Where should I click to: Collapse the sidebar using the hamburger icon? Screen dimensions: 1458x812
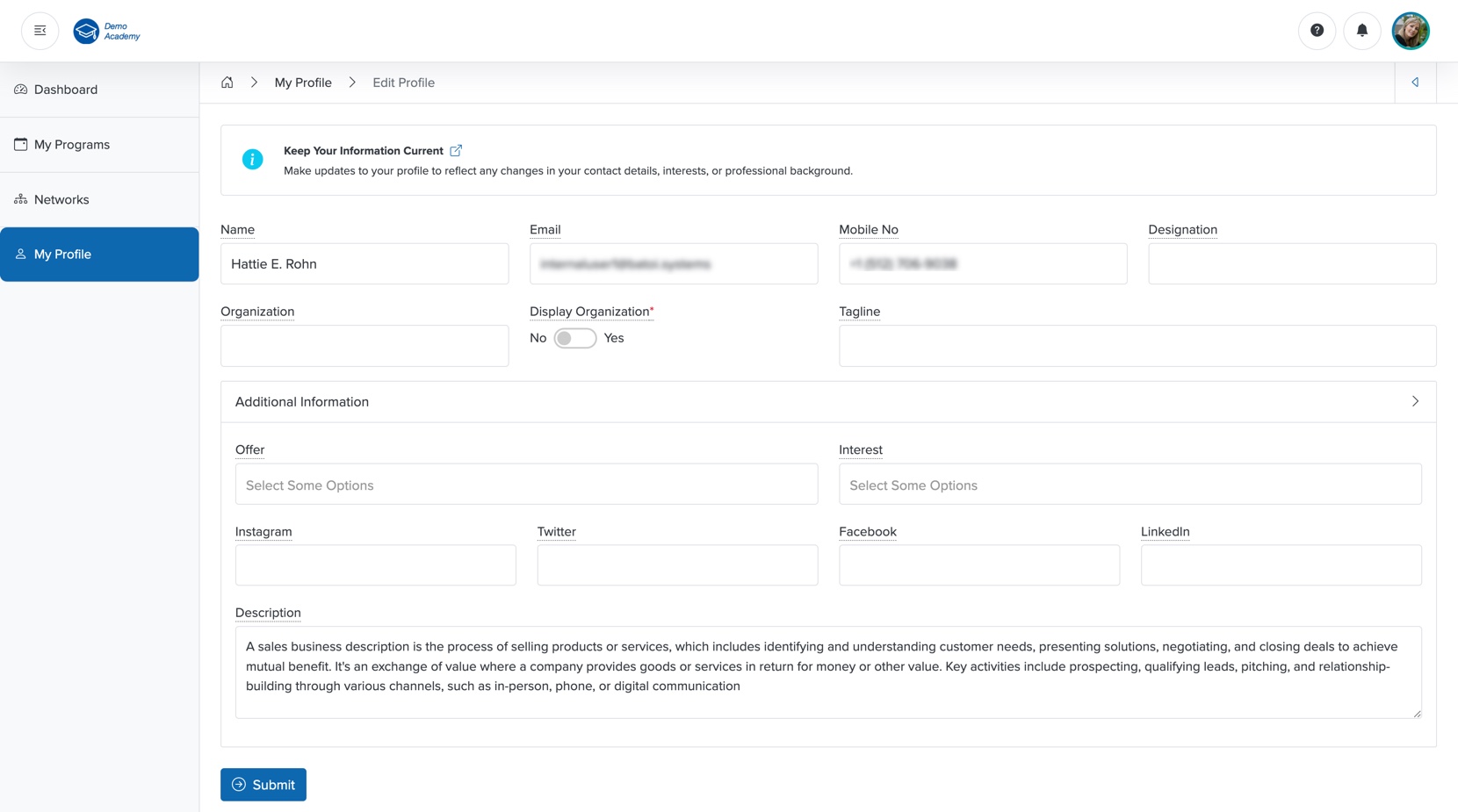40,30
